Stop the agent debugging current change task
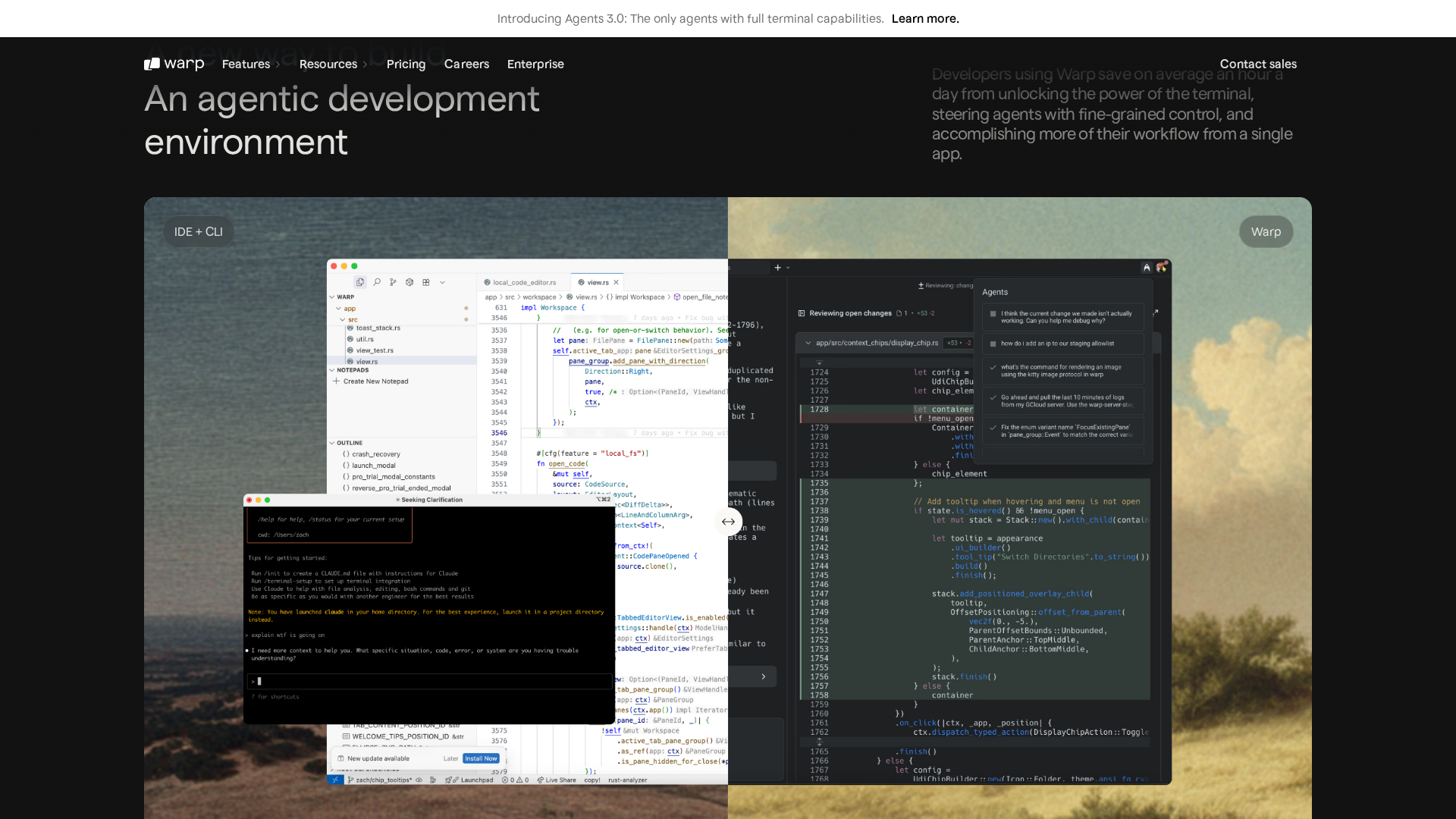Image resolution: width=1456 pixels, height=819 pixels. pos(993,314)
